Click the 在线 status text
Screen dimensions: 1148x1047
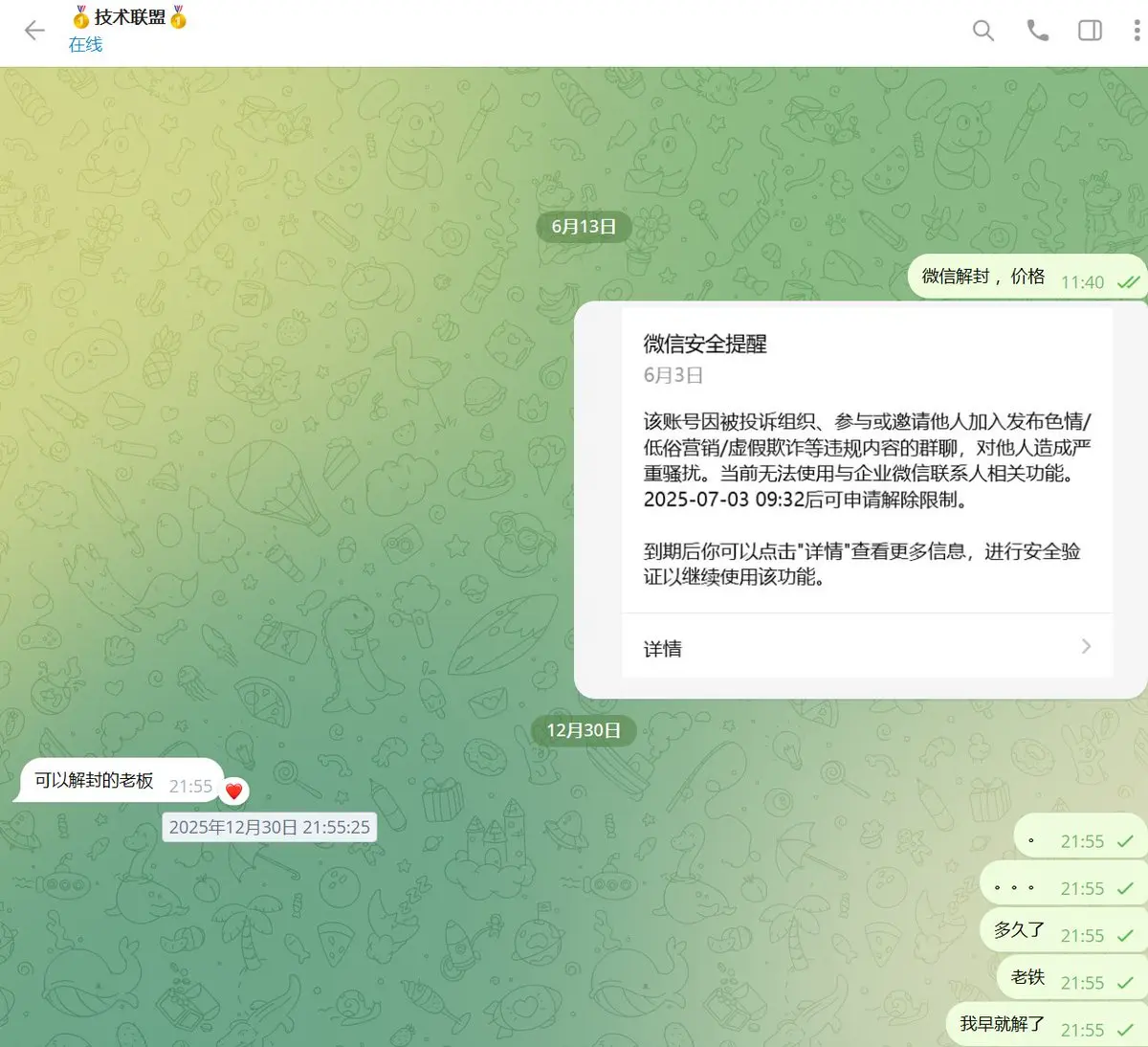85,44
